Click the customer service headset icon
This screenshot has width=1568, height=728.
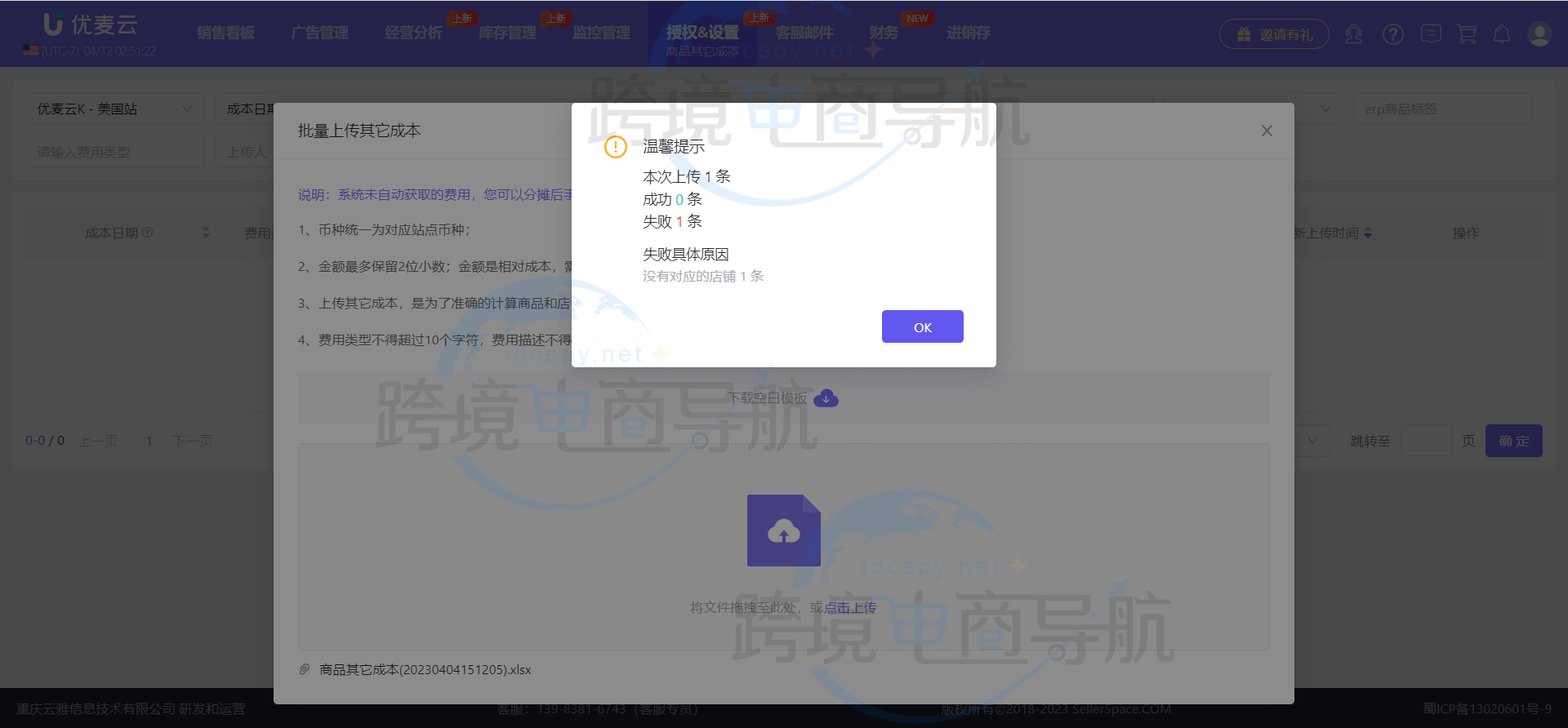[x=1353, y=34]
